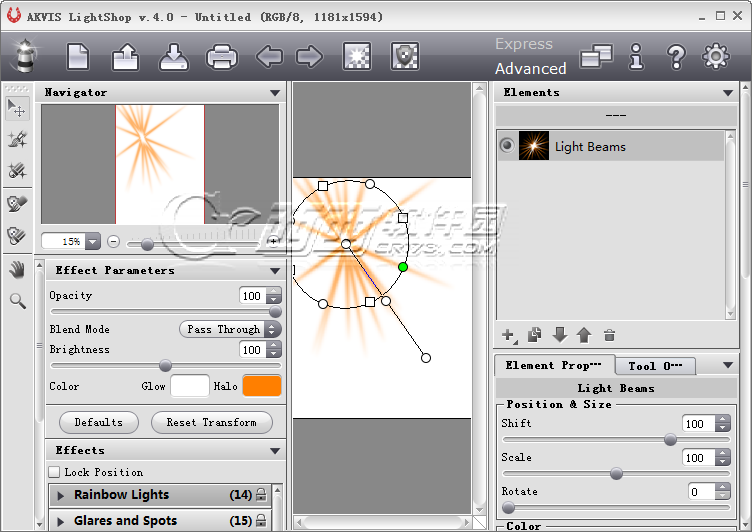Open the workspace layout windows icon
Viewport: 752px width, 532px height.
[x=596, y=57]
